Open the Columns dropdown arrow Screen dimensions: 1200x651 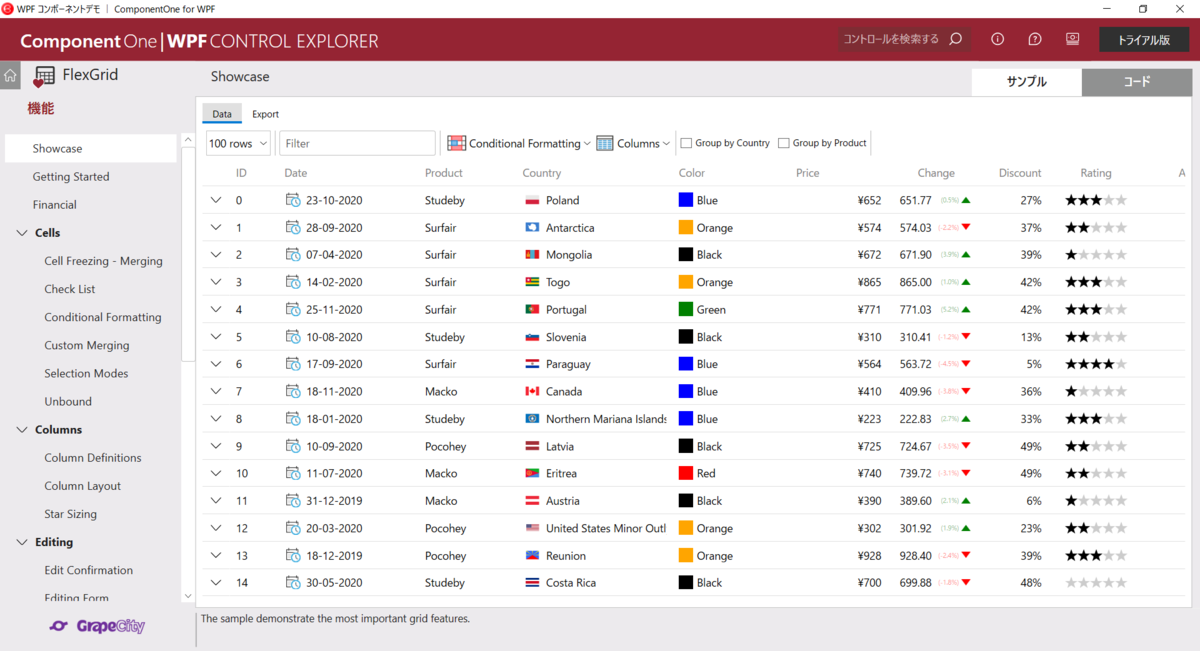(x=666, y=144)
